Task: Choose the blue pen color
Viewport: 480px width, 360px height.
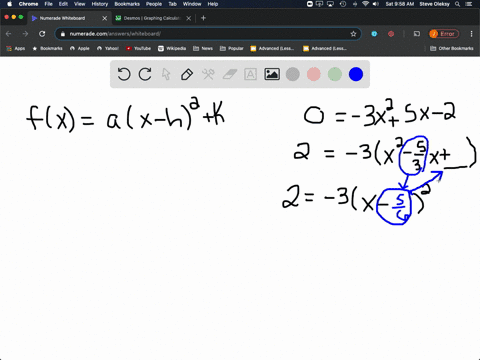Action: click(x=356, y=74)
